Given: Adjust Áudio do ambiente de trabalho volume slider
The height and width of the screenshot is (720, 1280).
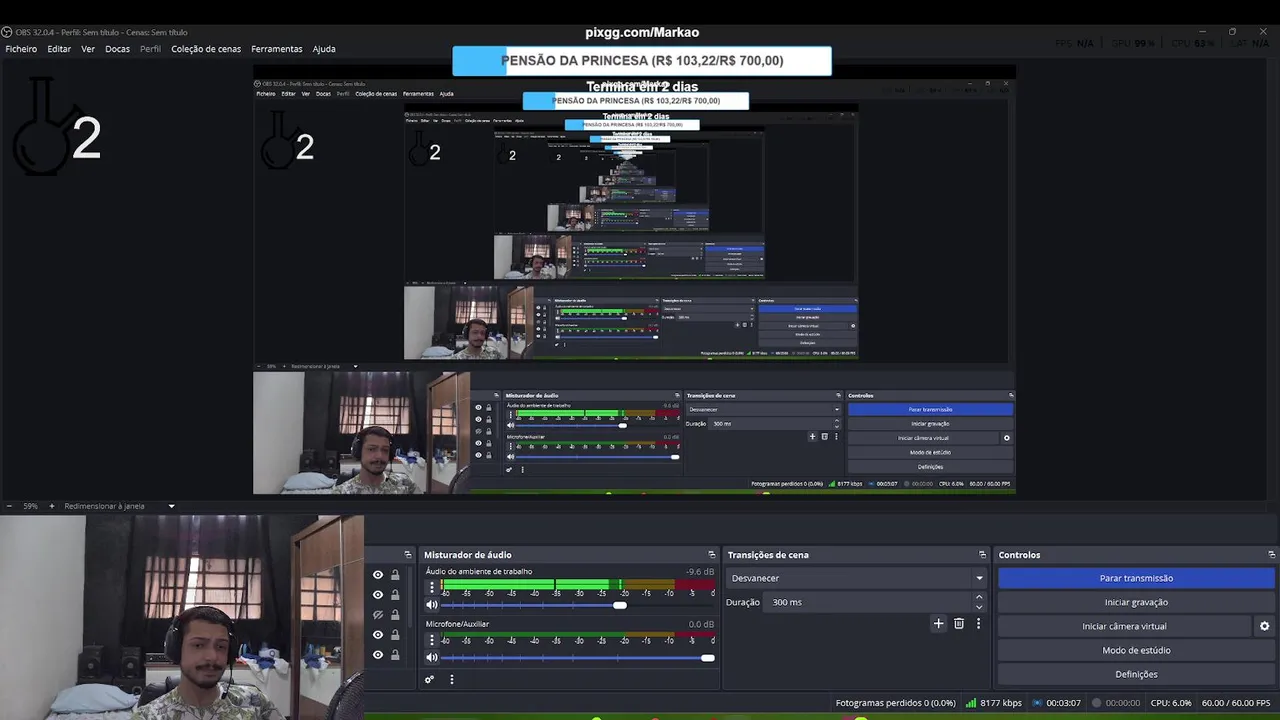Looking at the screenshot, I should pyautogui.click(x=578, y=605).
